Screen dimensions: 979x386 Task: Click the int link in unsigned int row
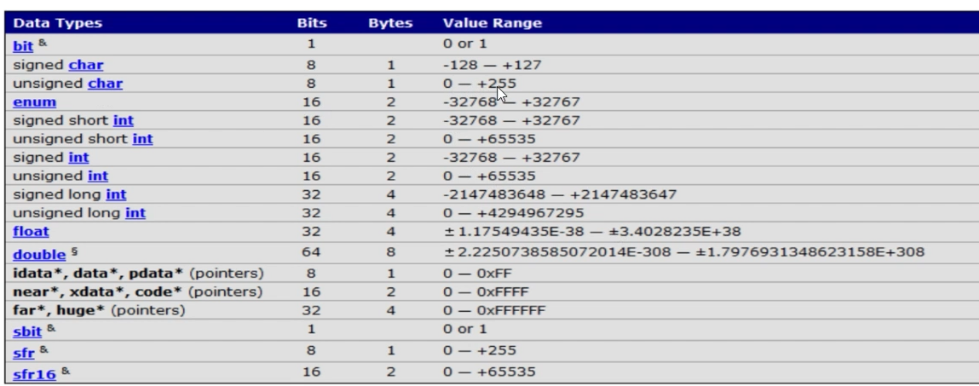(97, 176)
